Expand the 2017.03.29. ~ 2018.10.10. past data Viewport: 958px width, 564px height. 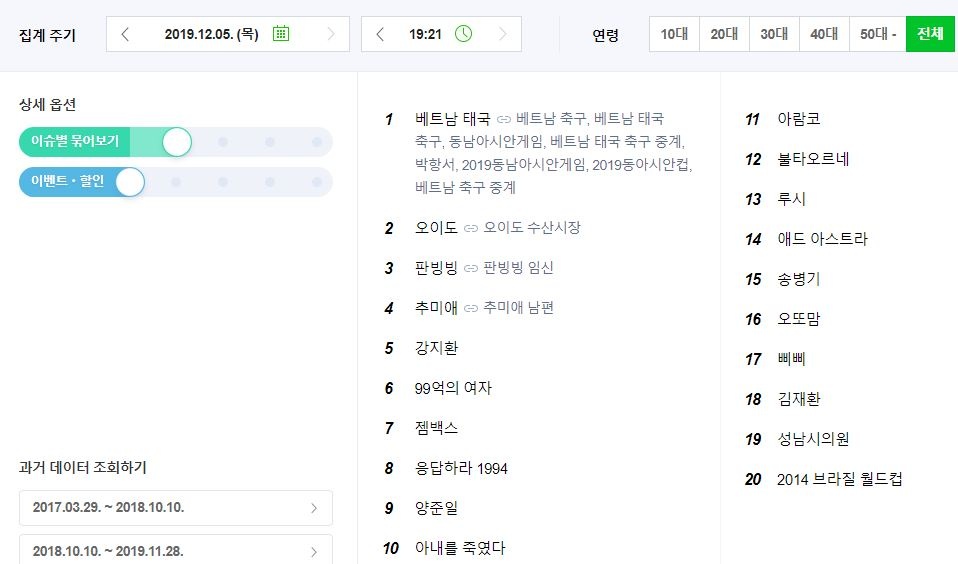[176, 508]
